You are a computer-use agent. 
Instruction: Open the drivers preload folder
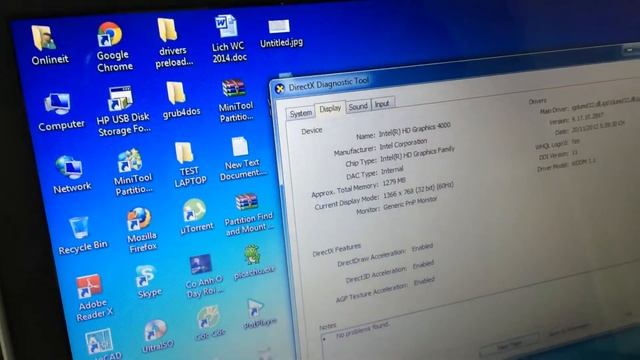[167, 30]
